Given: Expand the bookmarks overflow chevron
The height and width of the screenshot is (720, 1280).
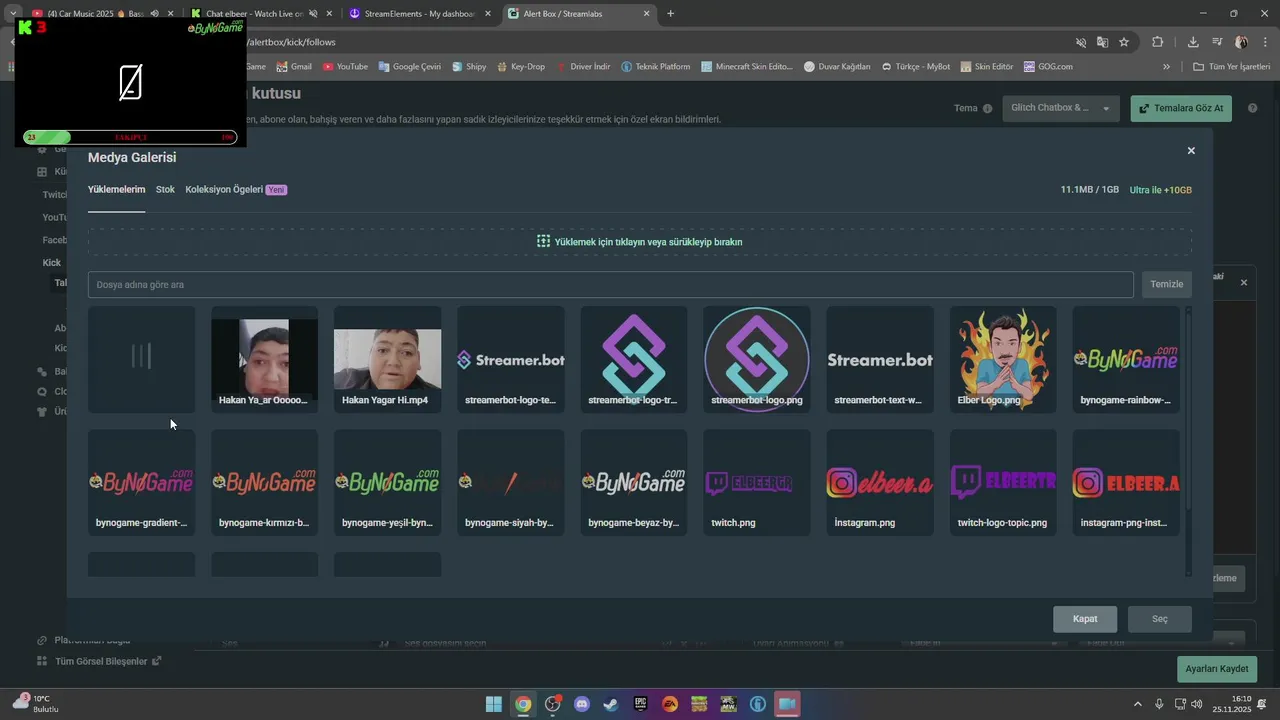Looking at the screenshot, I should [x=1166, y=67].
